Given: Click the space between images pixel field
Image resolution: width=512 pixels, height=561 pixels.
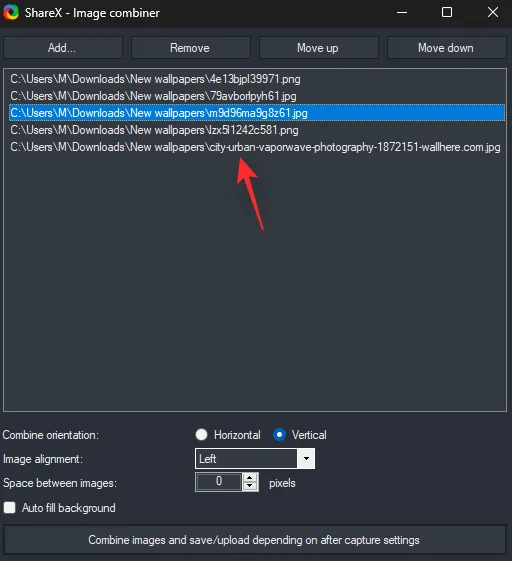Looking at the screenshot, I should pos(219,482).
